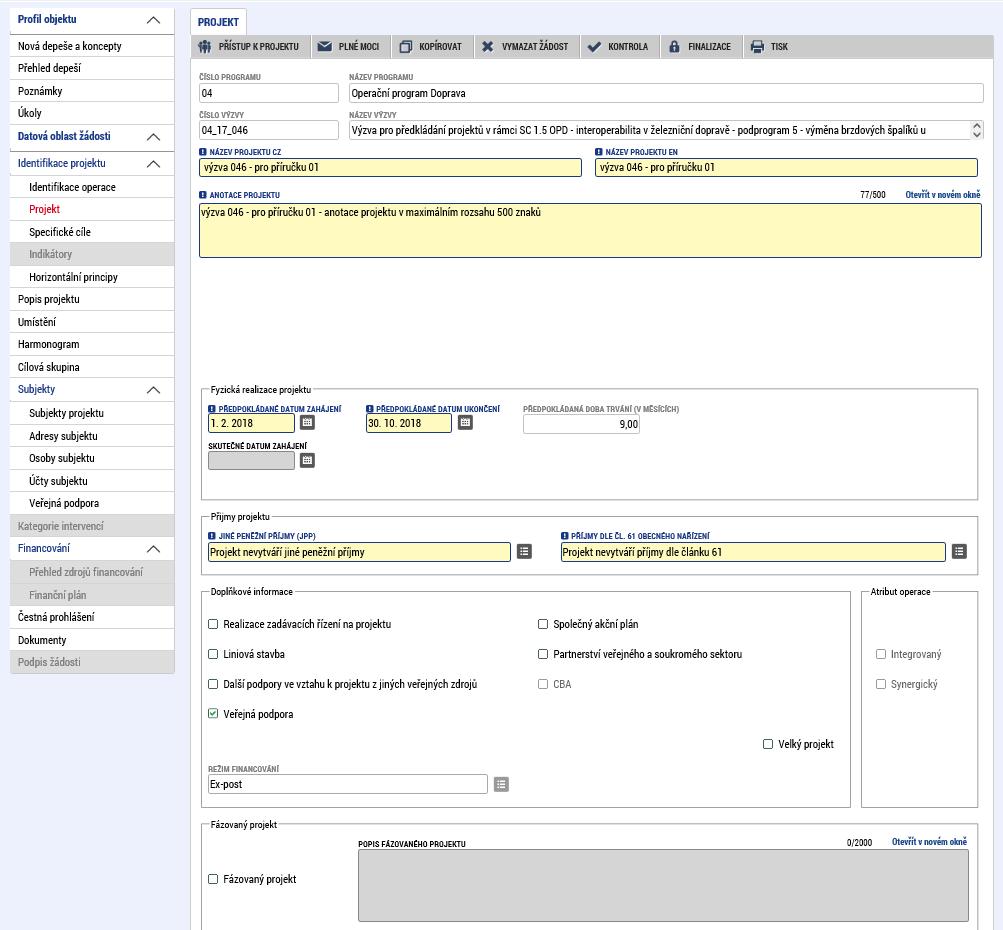Click Anotace projektu text area
Screen dimensions: 1003x930
590,230
